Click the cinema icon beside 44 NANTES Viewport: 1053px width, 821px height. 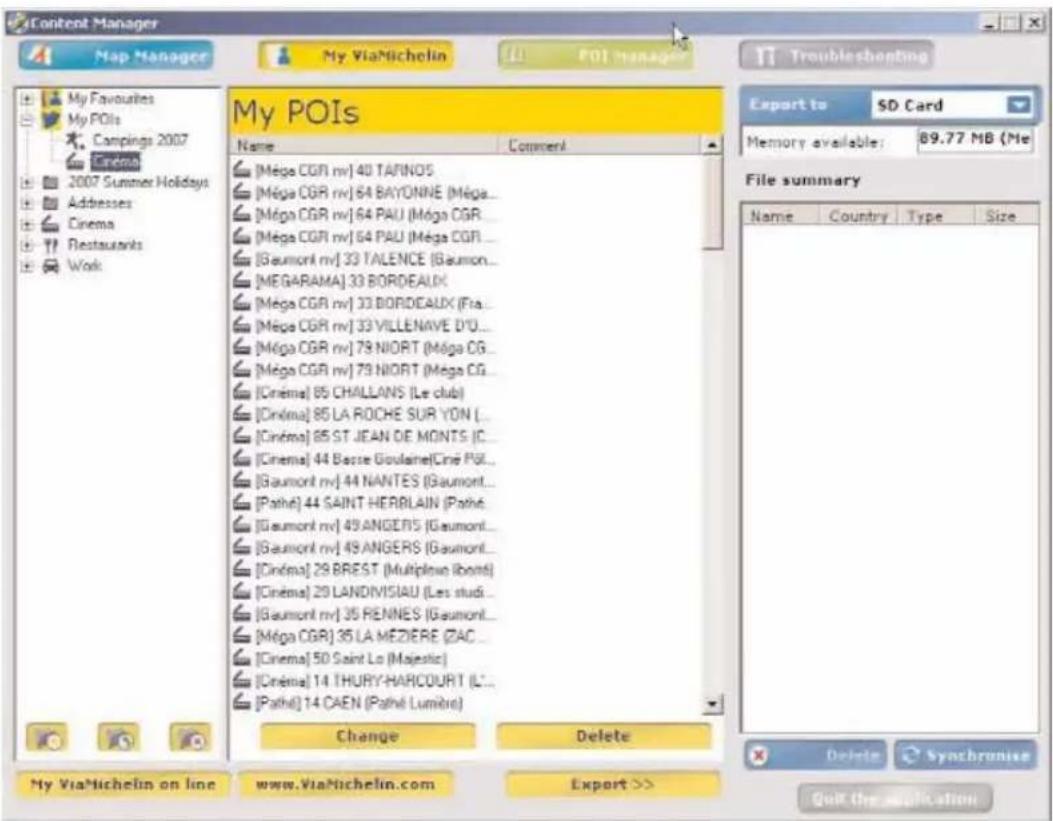coord(242,481)
